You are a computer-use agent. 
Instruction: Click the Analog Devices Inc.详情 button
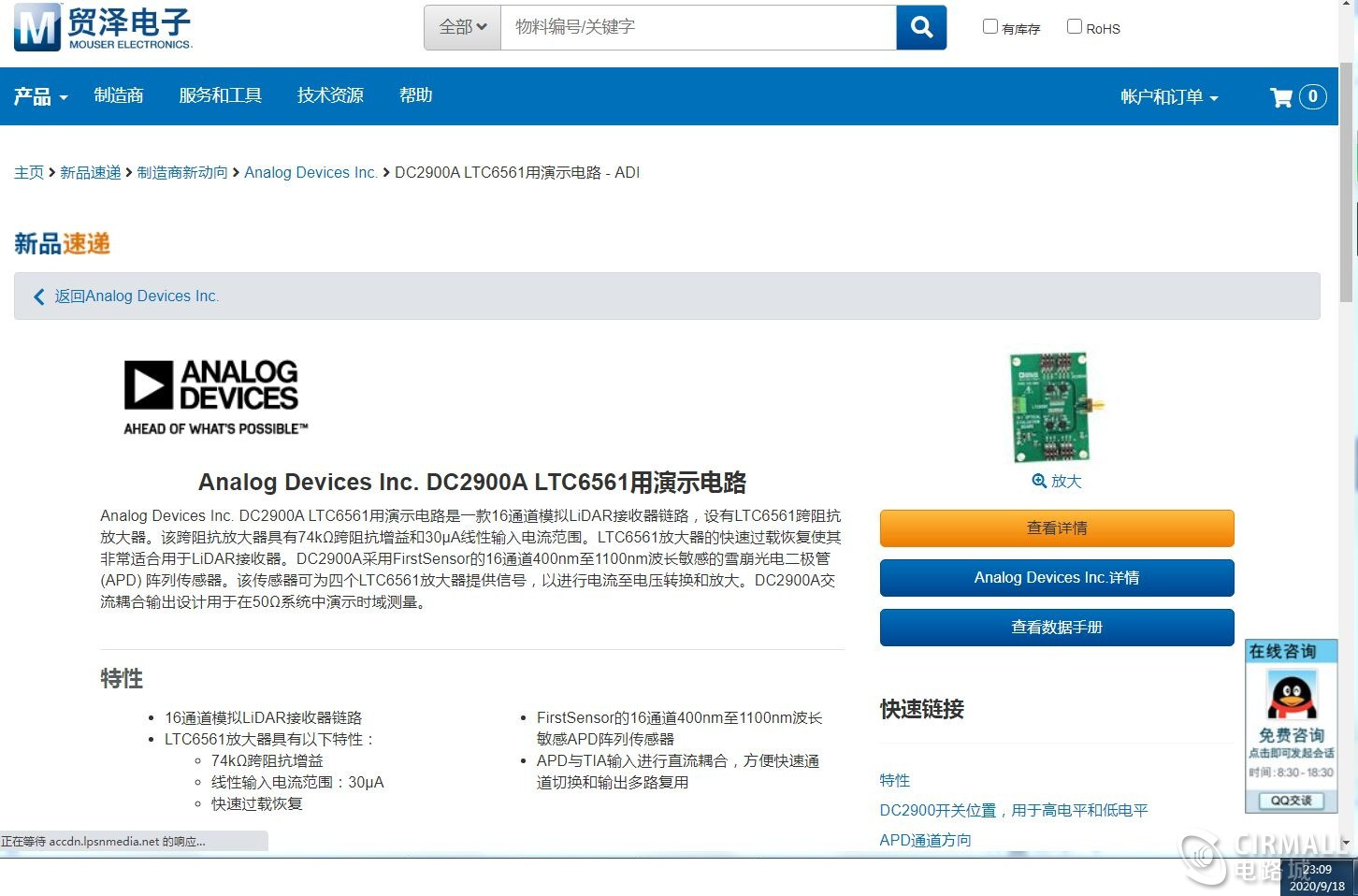1057,578
